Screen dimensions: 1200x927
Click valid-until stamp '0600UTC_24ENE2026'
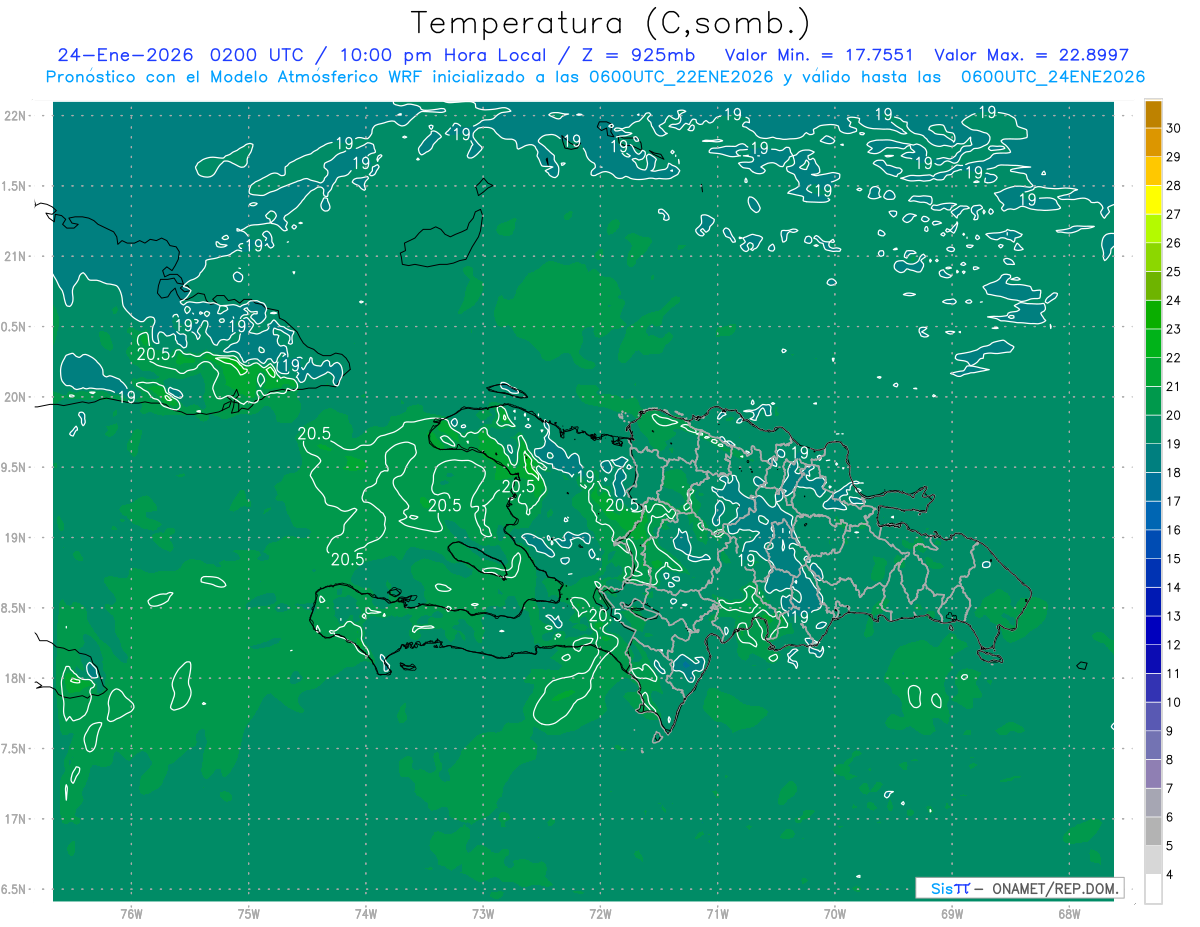(1053, 77)
